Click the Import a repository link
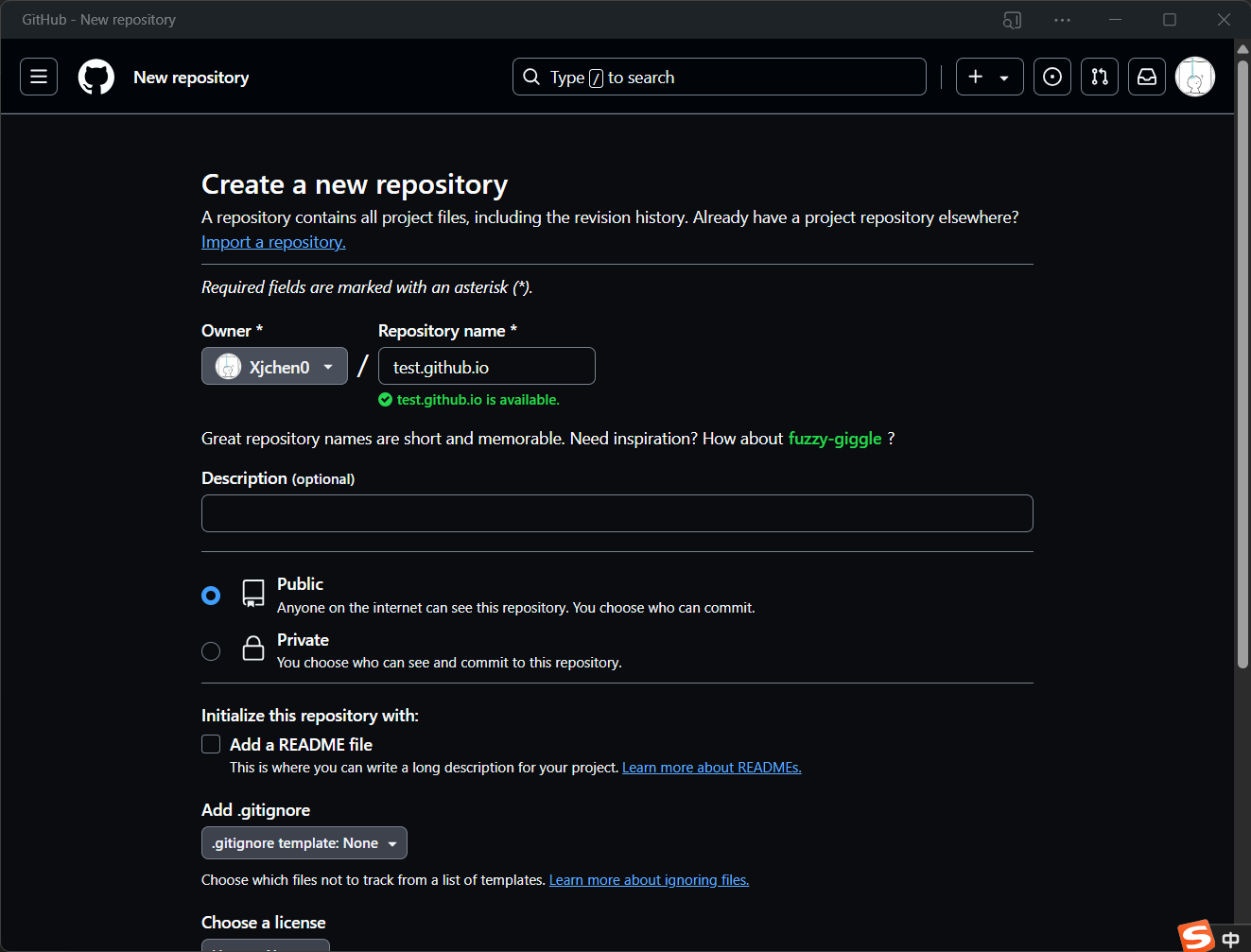This screenshot has height=952, width=1251. click(273, 242)
